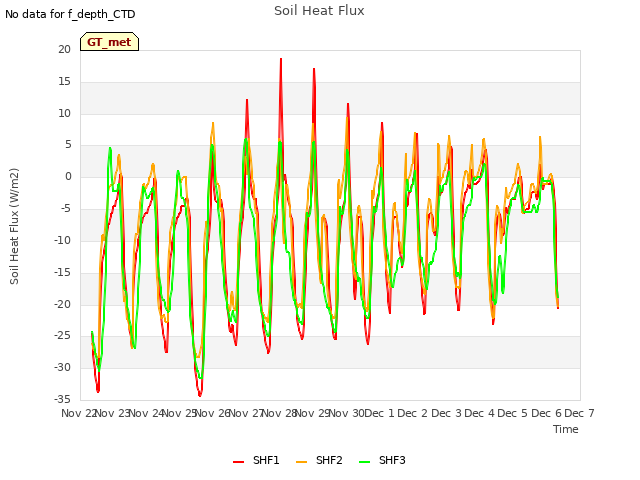This screenshot has height=480, width=640.
Task: Click the Dec 5 x-axis tick label
Action: pos(513,413)
